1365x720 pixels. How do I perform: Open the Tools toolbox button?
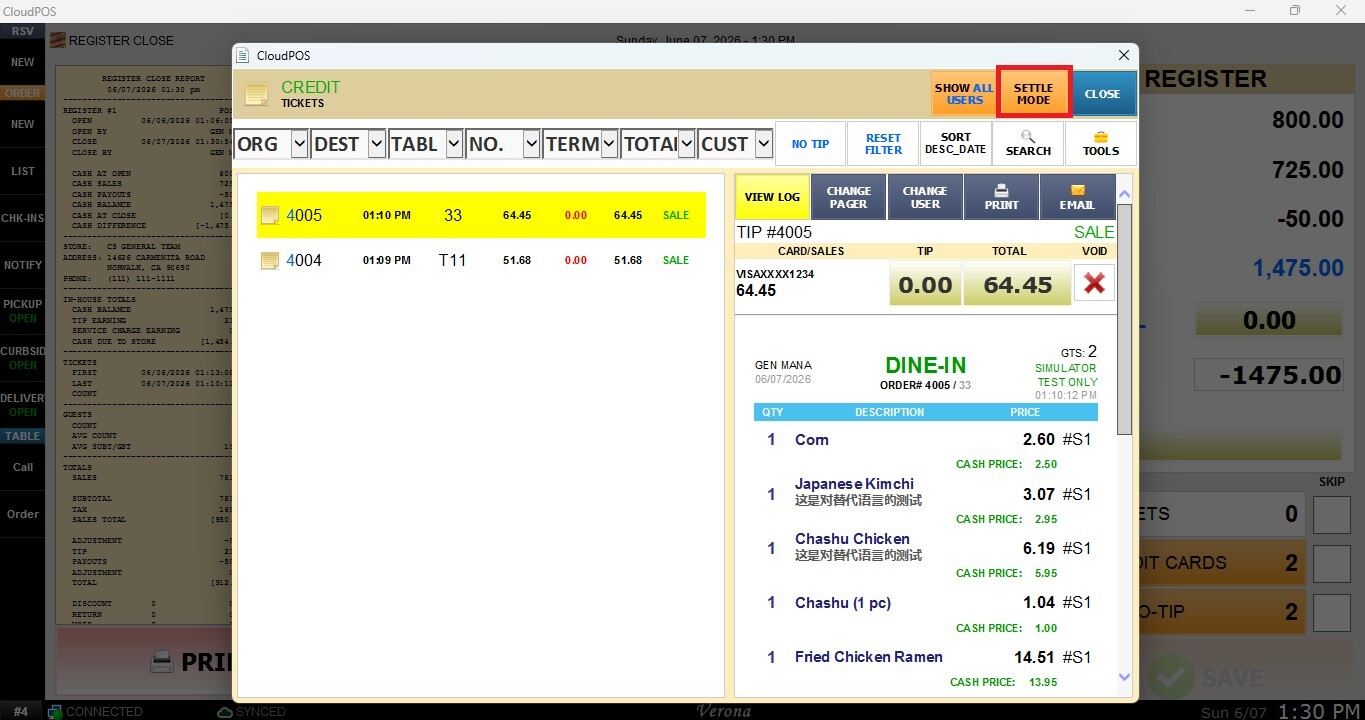(1101, 144)
